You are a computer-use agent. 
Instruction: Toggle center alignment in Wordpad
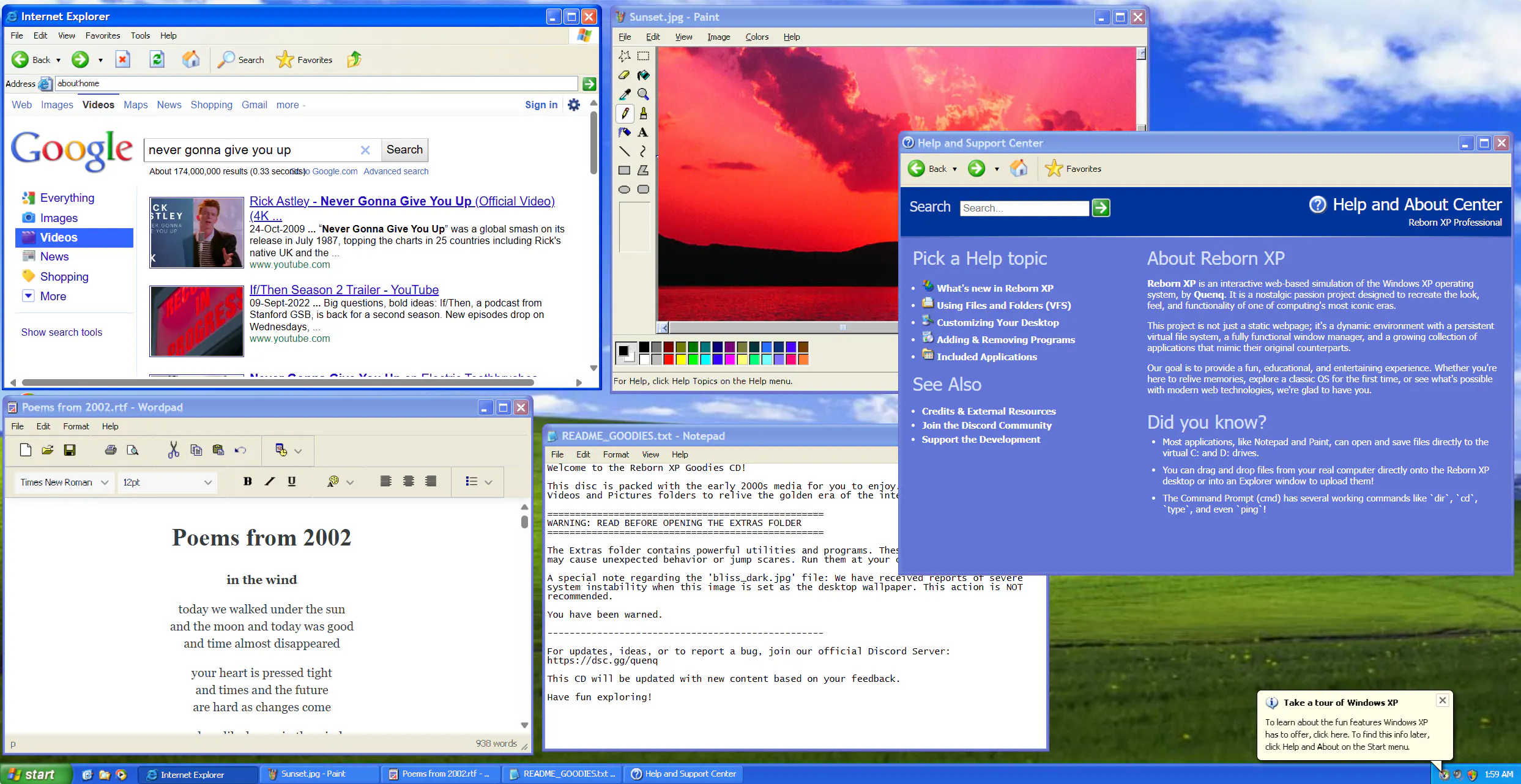coord(409,481)
